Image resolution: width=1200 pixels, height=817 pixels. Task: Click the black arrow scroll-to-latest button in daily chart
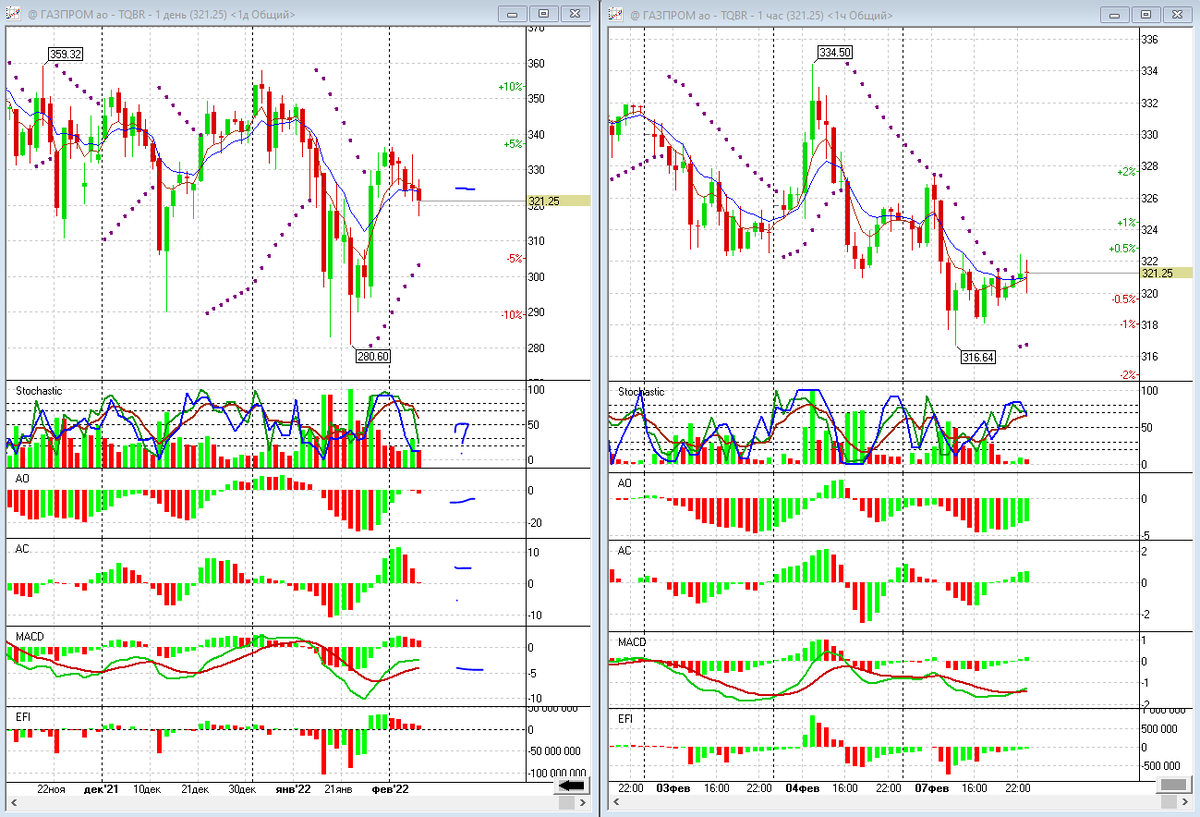click(x=571, y=787)
